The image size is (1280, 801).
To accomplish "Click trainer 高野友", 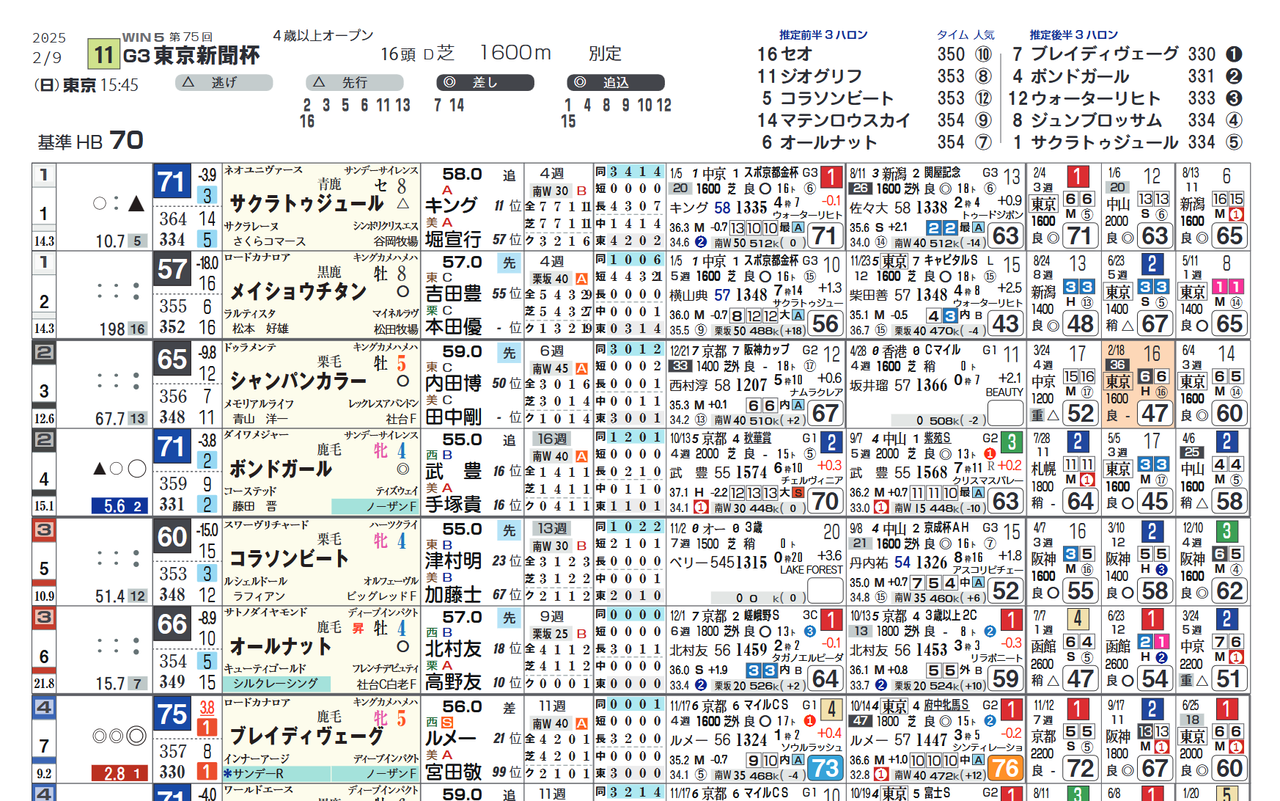I will [x=453, y=682].
